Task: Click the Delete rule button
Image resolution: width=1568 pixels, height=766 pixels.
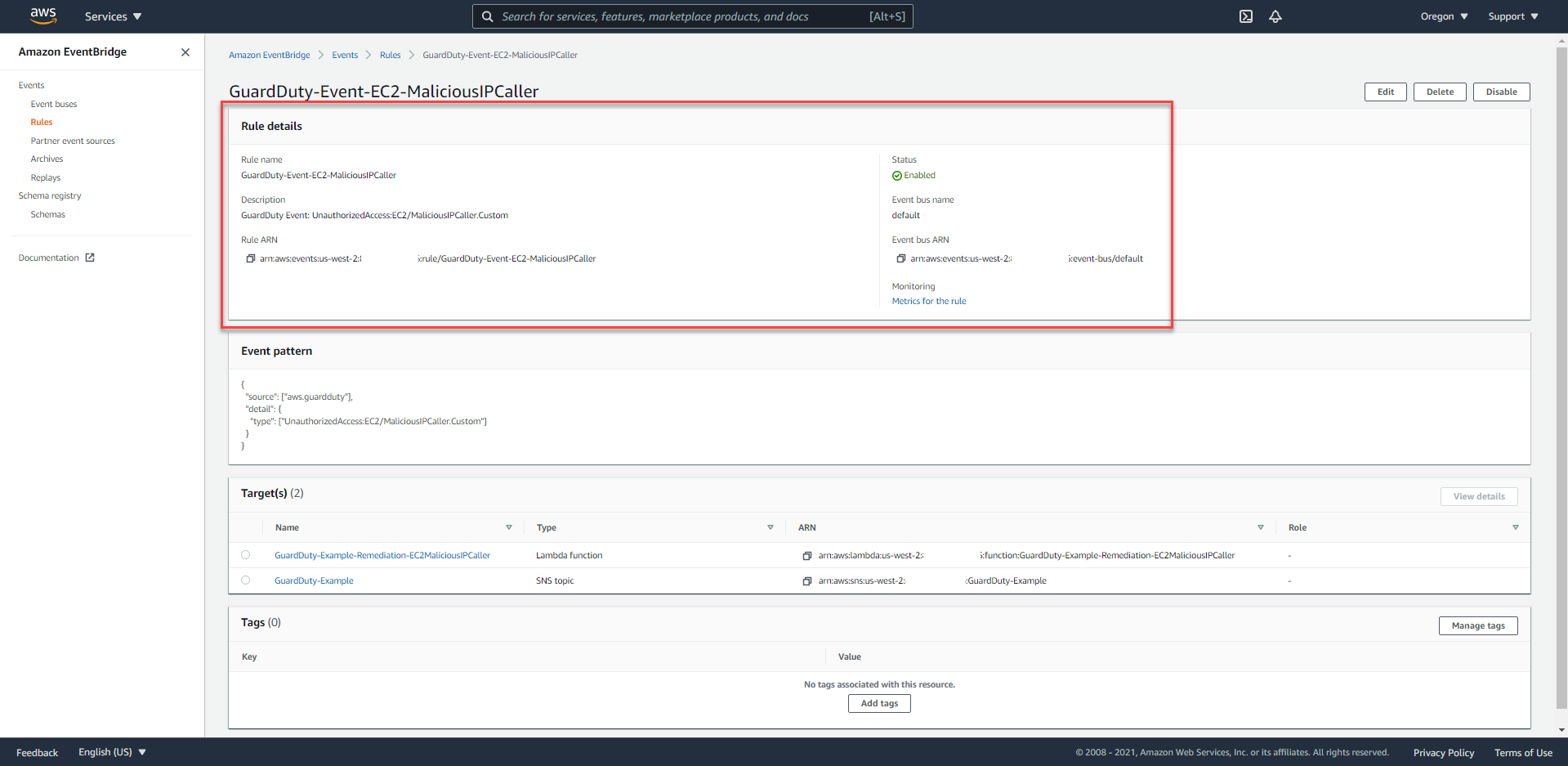Action: (x=1441, y=92)
